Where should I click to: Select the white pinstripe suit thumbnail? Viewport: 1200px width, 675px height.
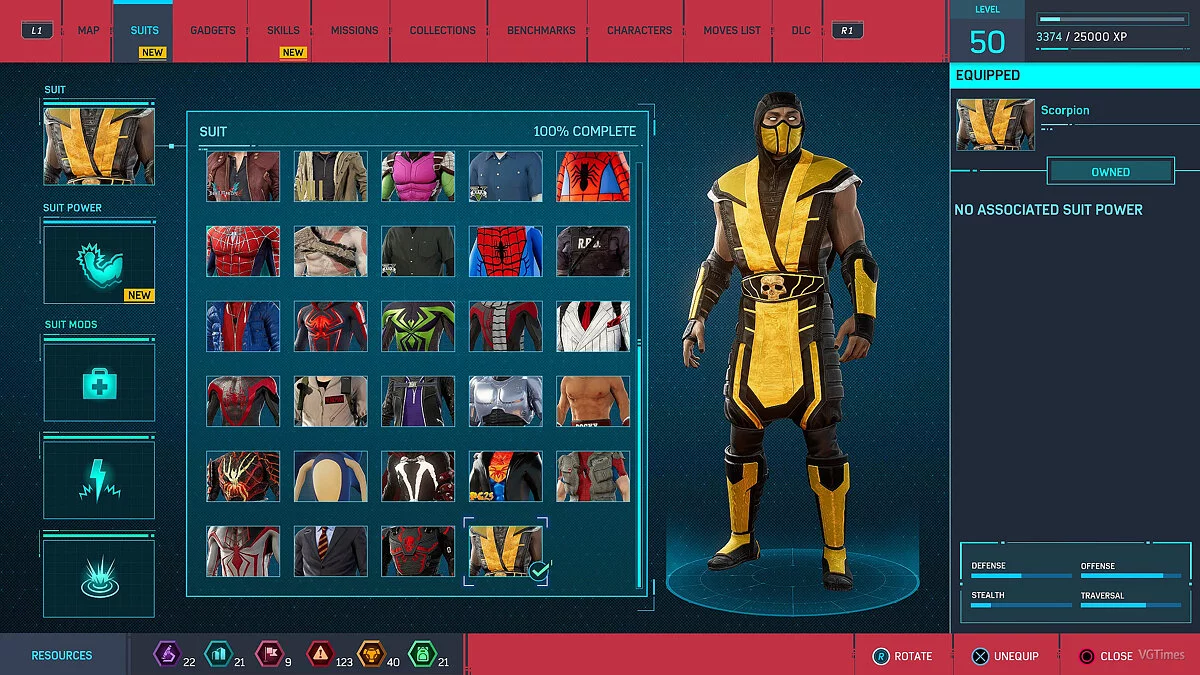593,326
